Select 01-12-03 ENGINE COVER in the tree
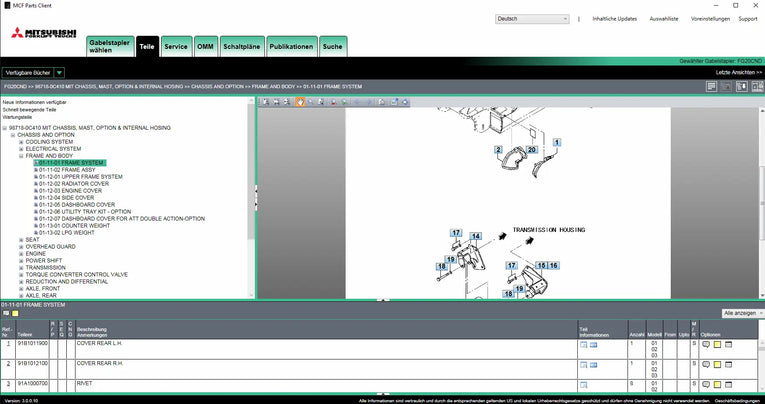 (71, 191)
